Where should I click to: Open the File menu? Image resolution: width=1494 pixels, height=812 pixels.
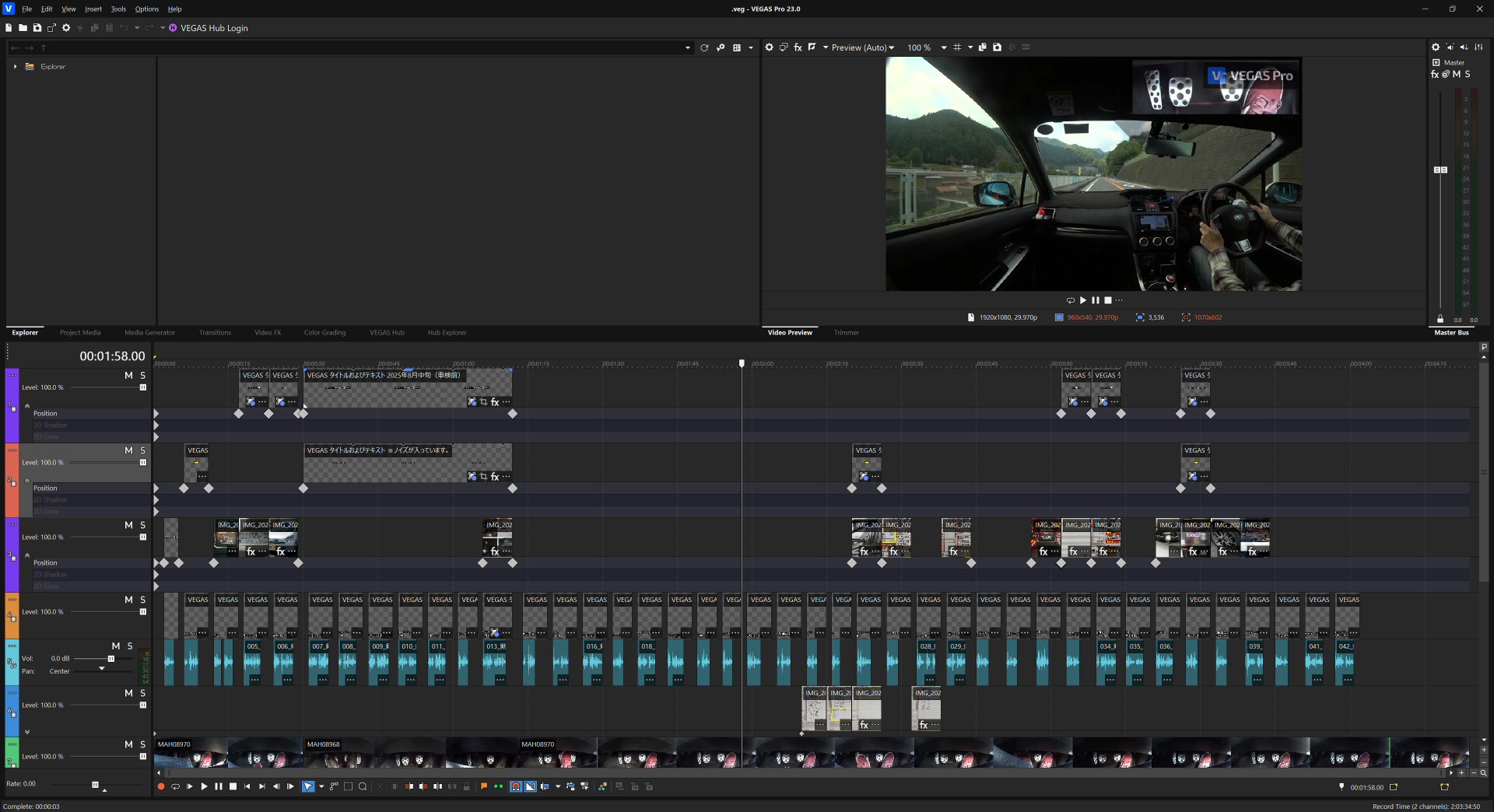pos(26,9)
